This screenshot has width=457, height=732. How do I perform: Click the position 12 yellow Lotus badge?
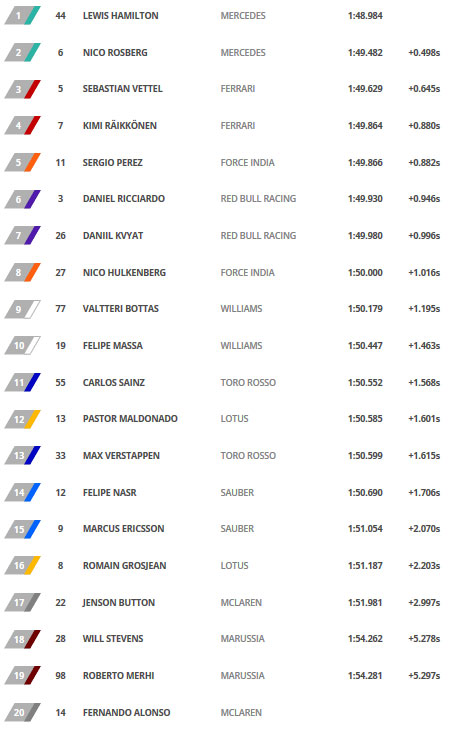point(22,419)
